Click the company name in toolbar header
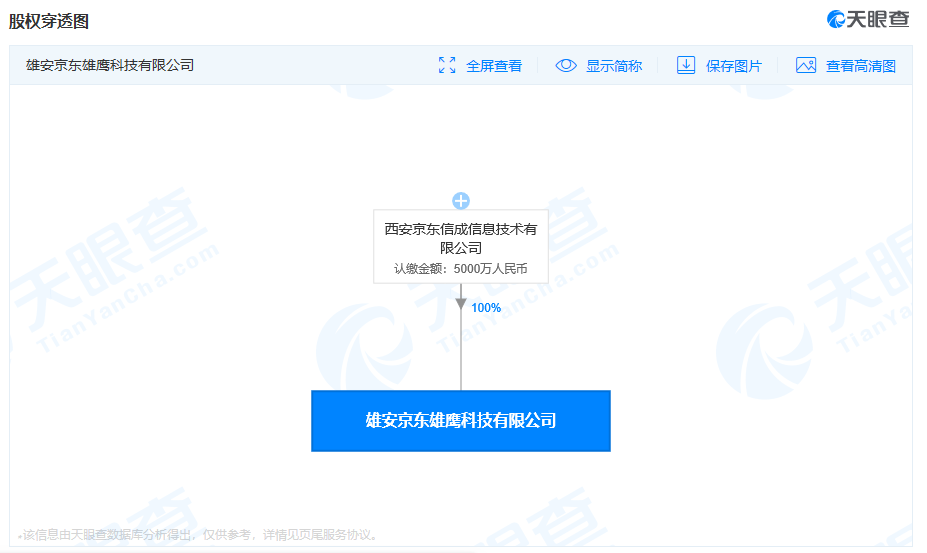 point(110,65)
